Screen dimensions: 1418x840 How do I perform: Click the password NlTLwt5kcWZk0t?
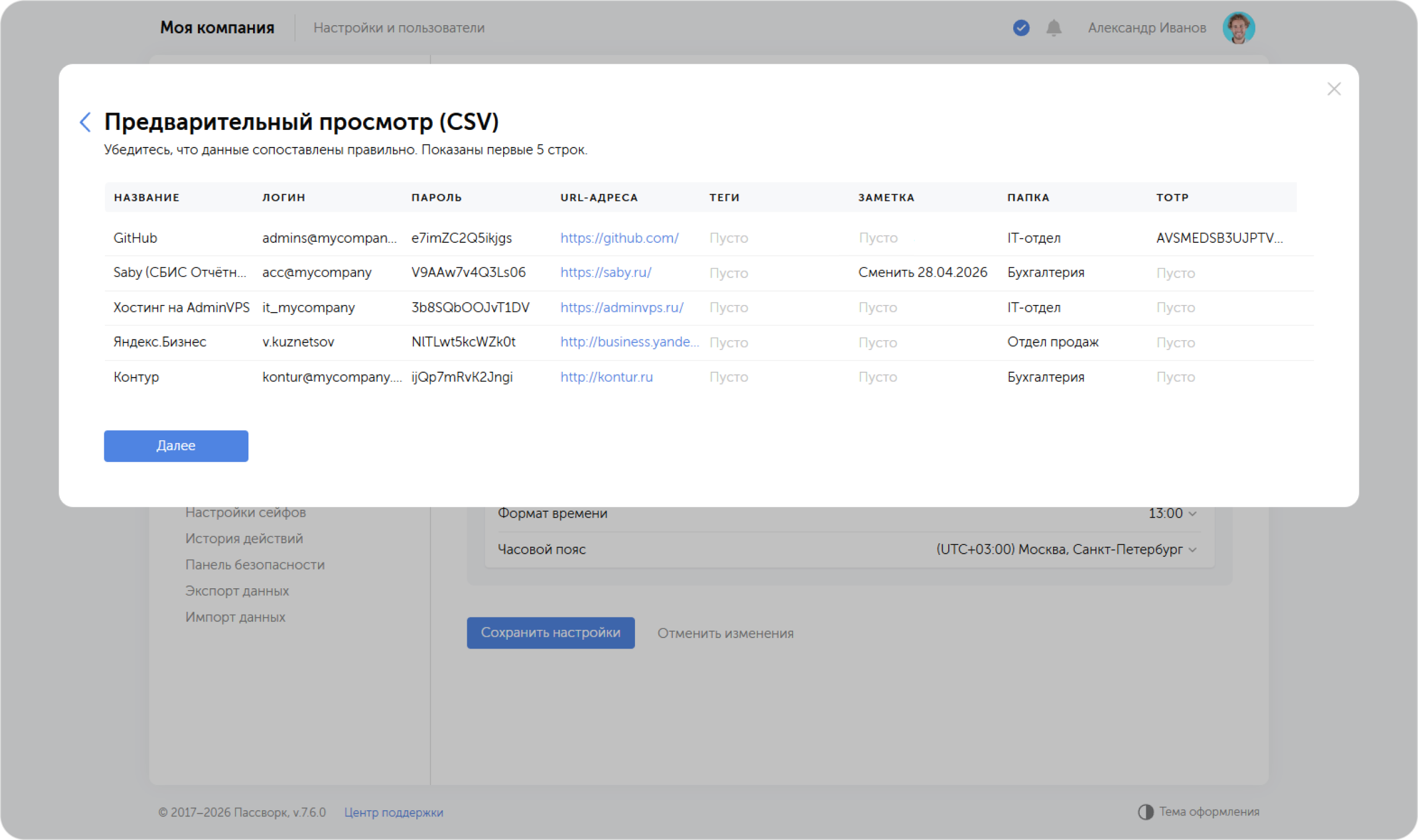(463, 342)
